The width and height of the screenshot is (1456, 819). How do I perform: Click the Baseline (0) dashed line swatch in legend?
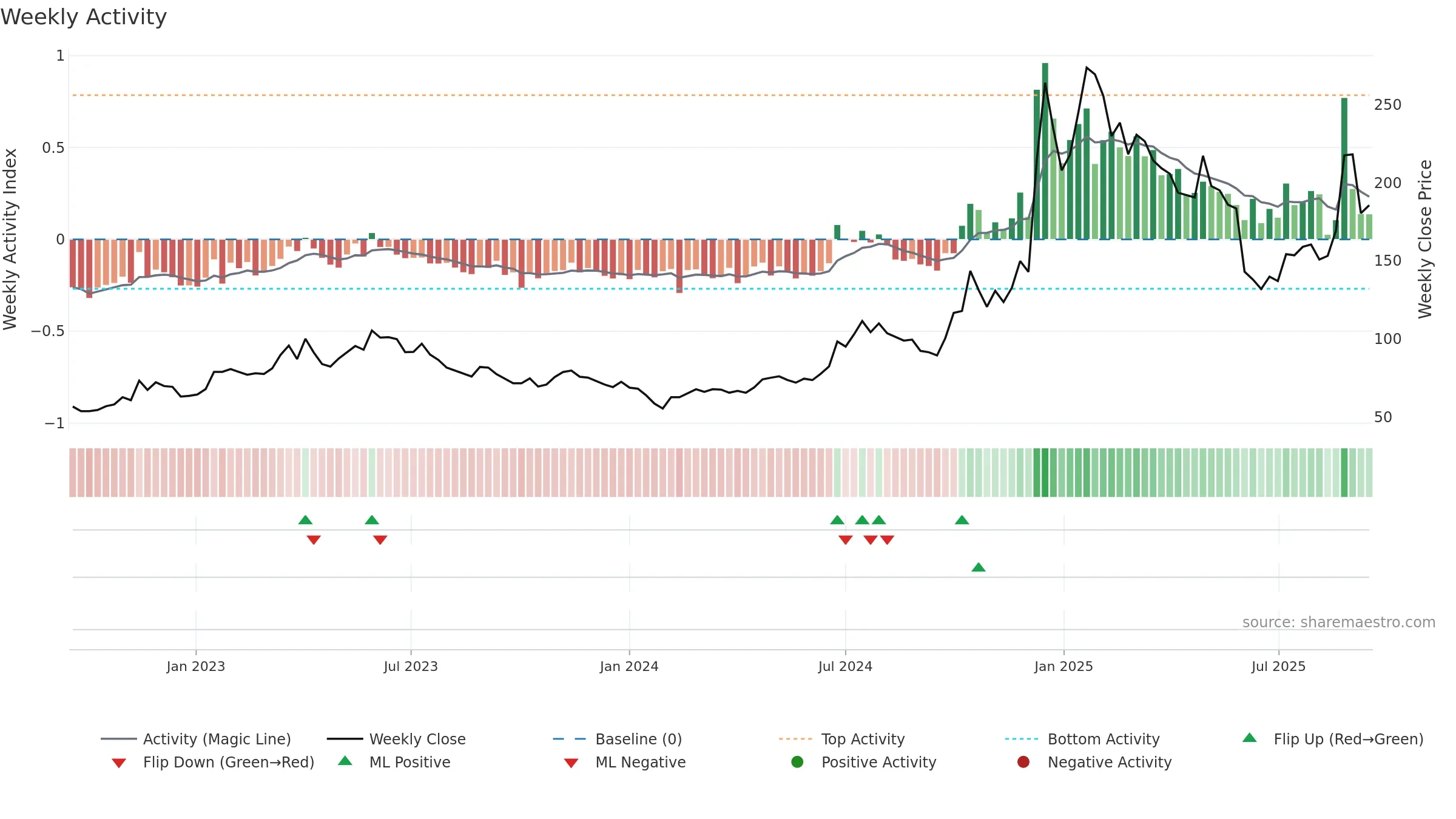pos(570,739)
